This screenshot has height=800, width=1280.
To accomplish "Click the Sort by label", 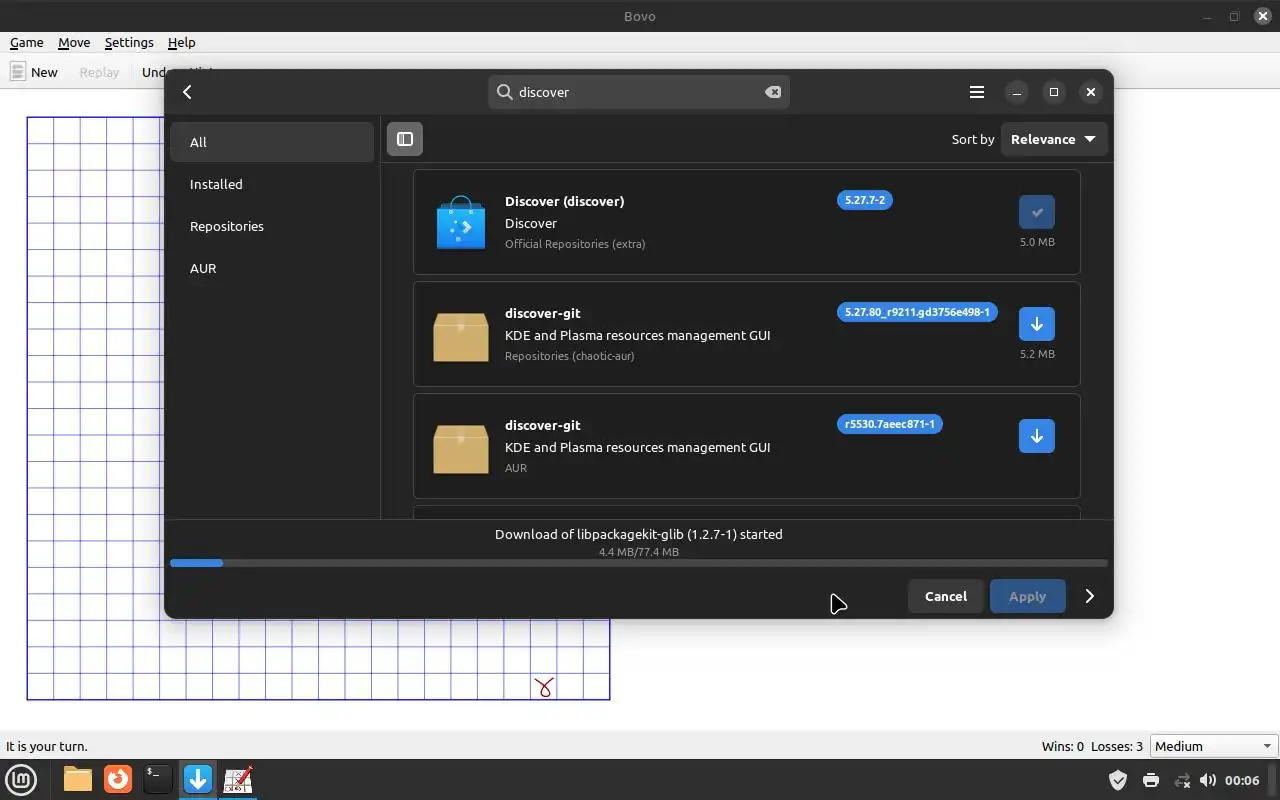I will 973,139.
